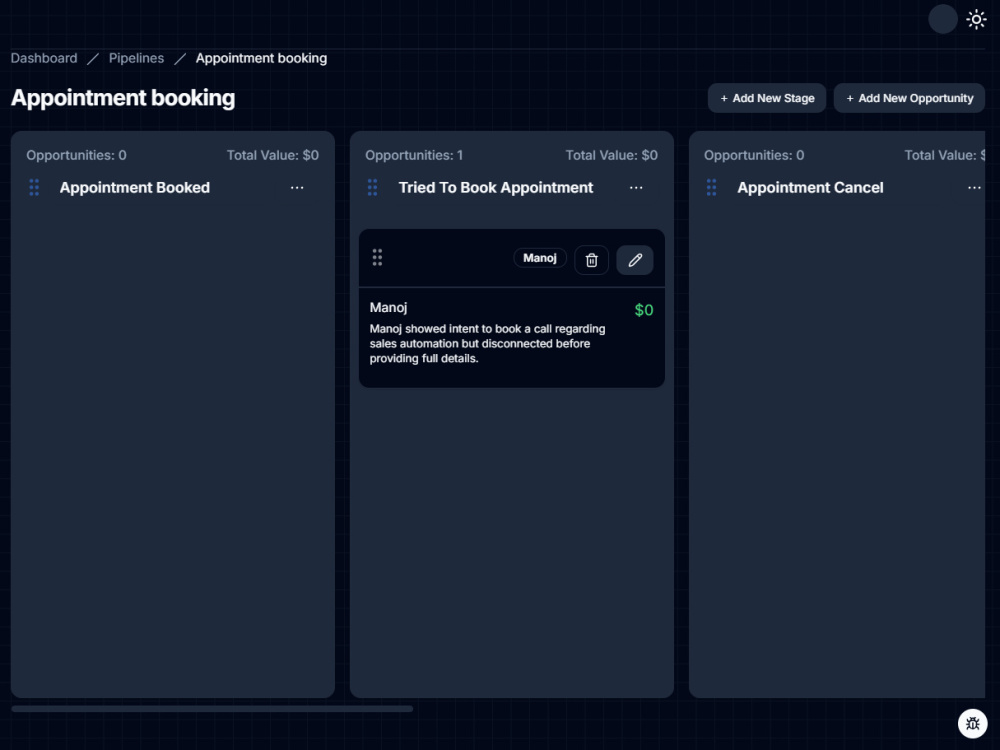Delete the Manoj opportunity with trash icon
Viewport: 1000px width, 750px height.
click(591, 260)
